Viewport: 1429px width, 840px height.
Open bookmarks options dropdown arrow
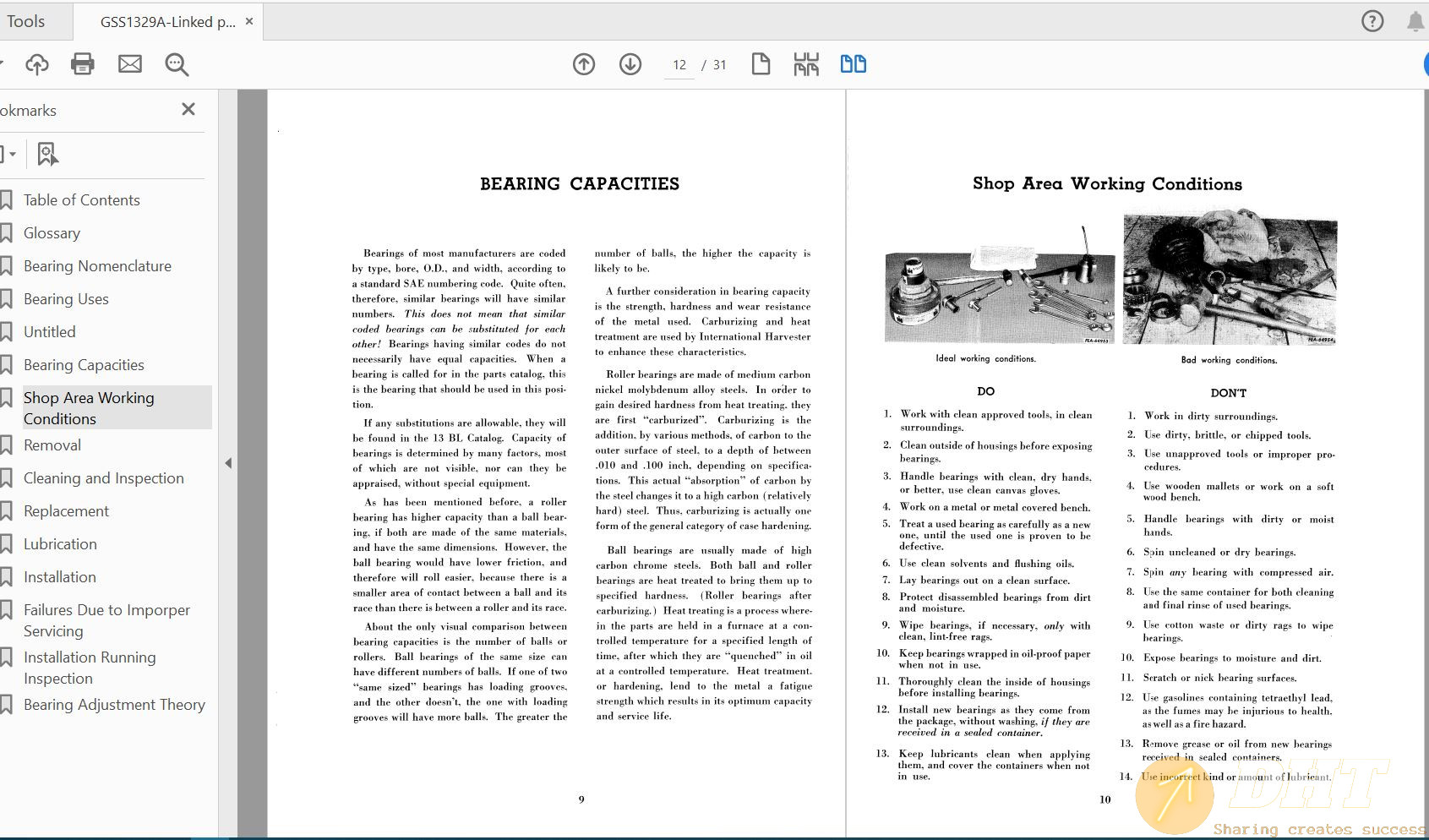(x=10, y=155)
